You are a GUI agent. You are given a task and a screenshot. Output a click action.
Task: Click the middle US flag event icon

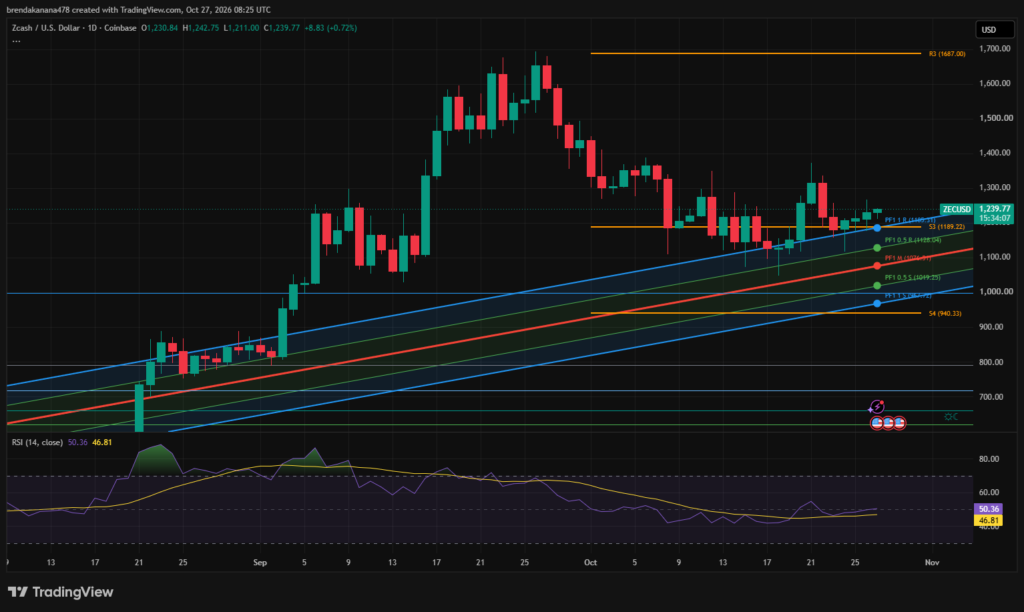(888, 423)
